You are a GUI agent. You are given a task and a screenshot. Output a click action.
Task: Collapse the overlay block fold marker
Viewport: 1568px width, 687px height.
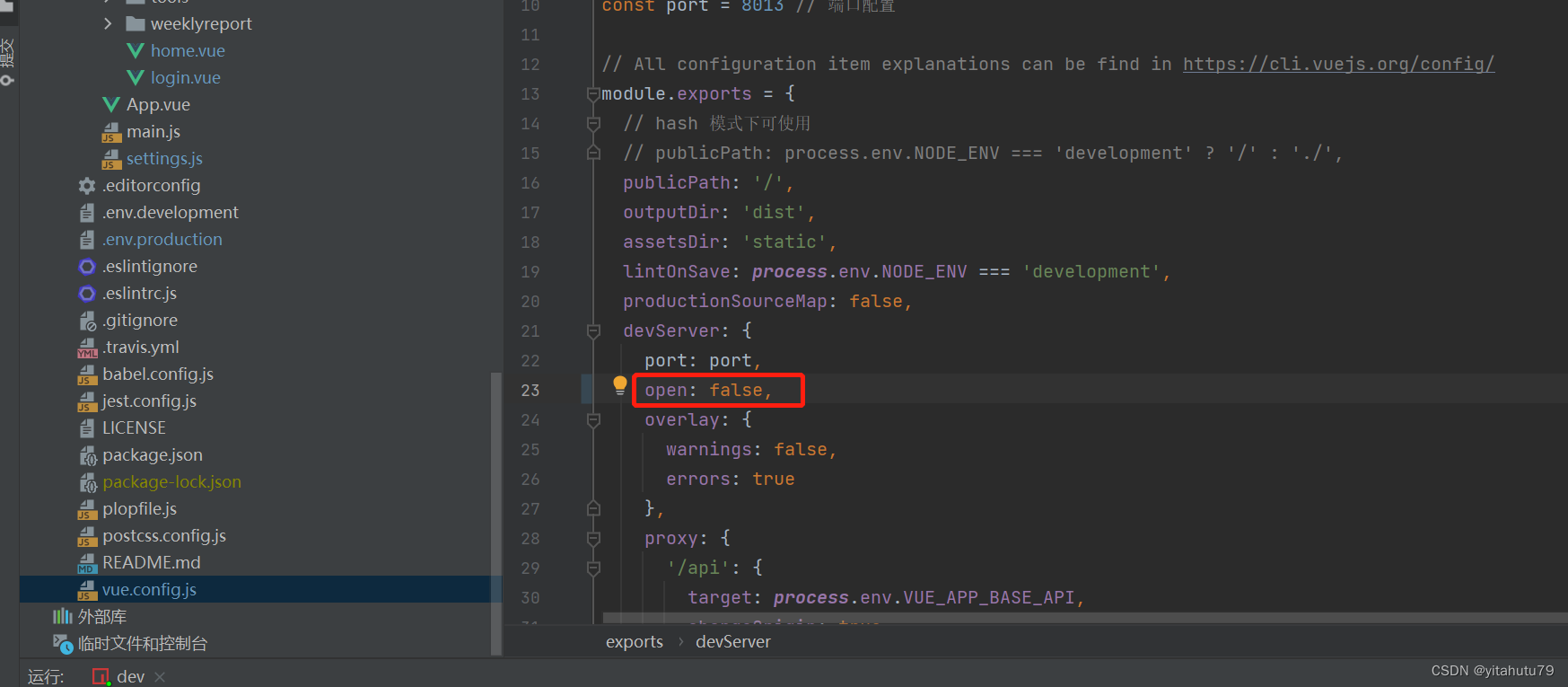pos(593,420)
